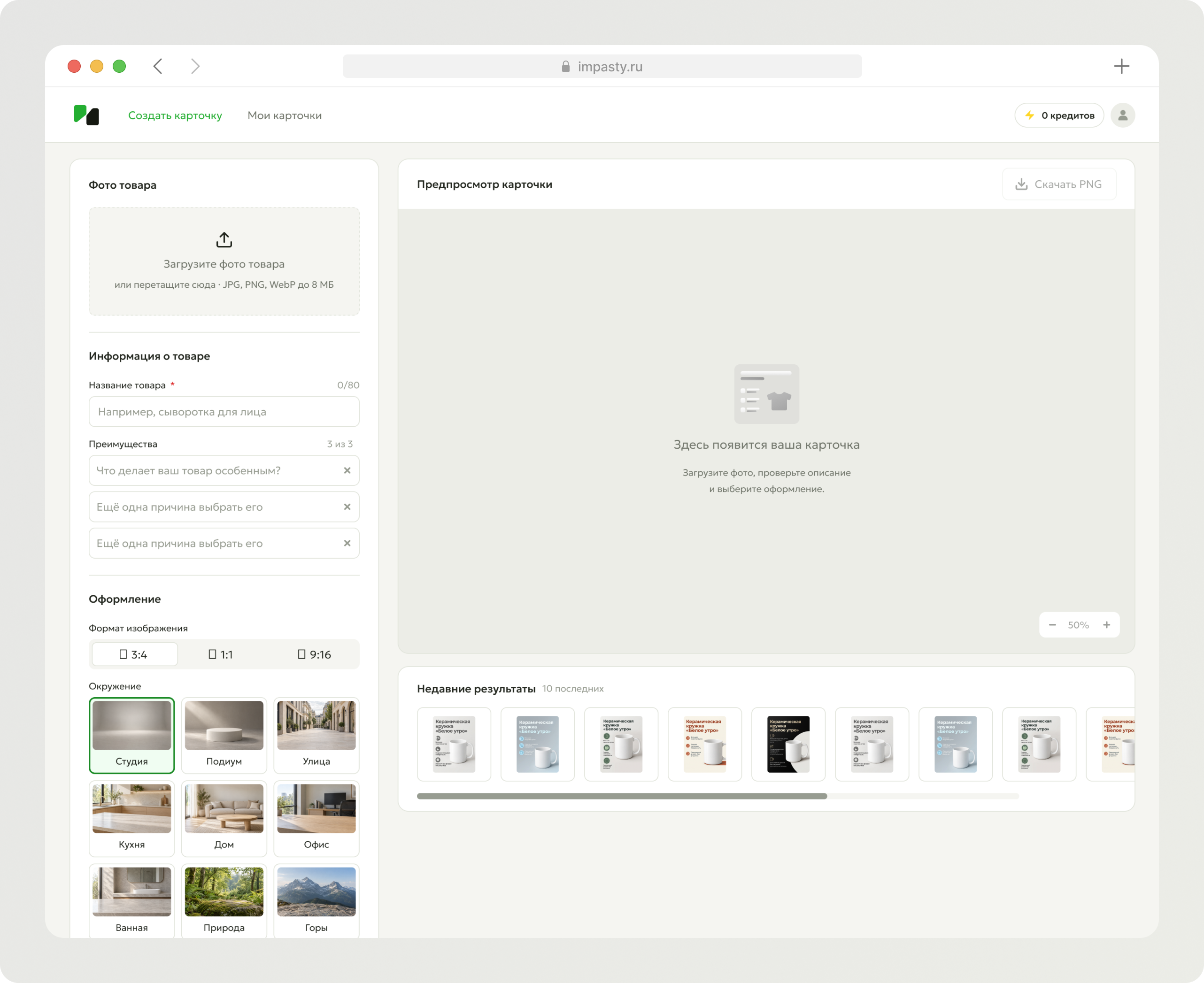1204x983 pixels.
Task: Choose the Ванная environment
Action: click(132, 901)
